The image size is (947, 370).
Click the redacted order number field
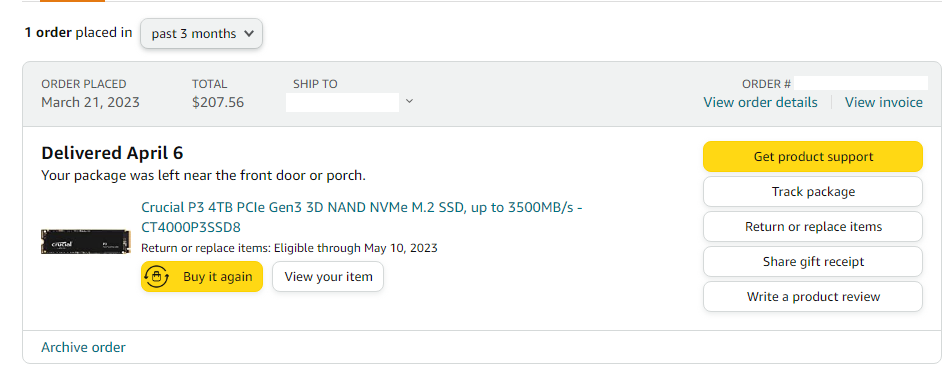pos(861,83)
